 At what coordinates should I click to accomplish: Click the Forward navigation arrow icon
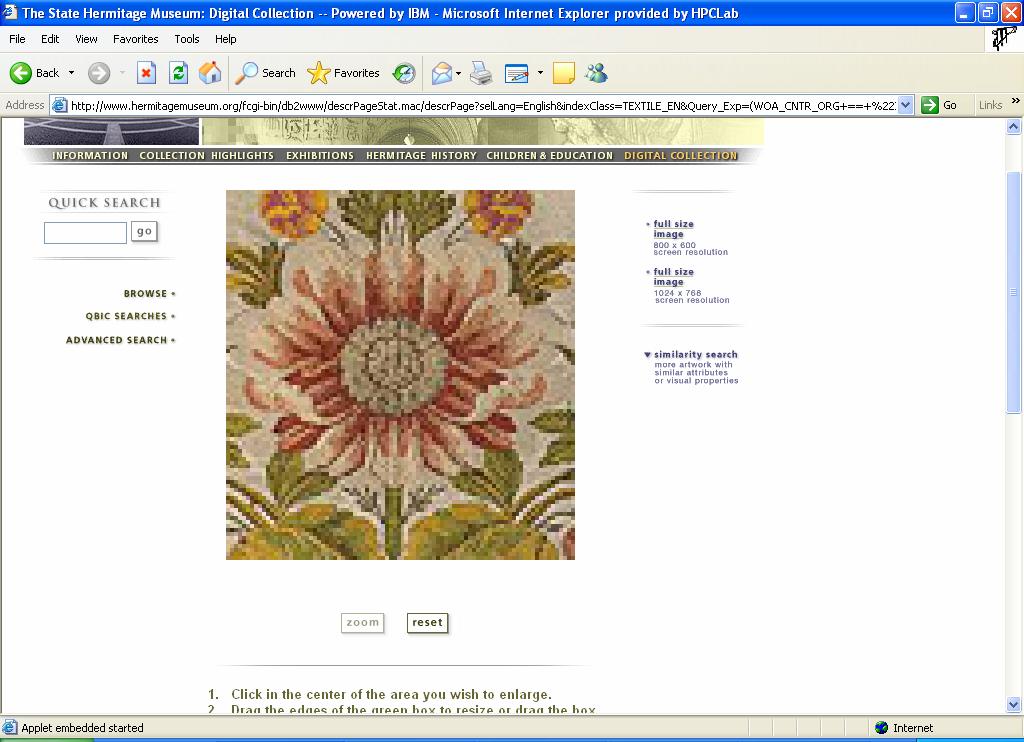[x=99, y=73]
